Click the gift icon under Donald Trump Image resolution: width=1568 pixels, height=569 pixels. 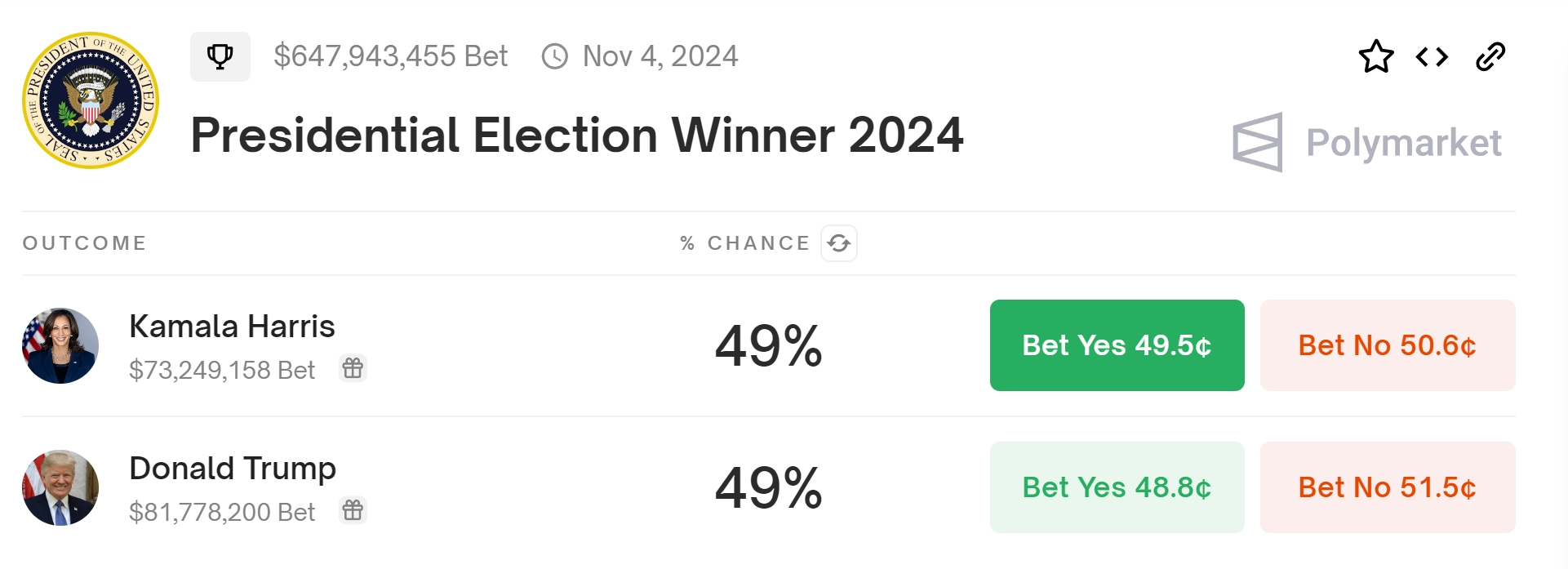(x=353, y=510)
